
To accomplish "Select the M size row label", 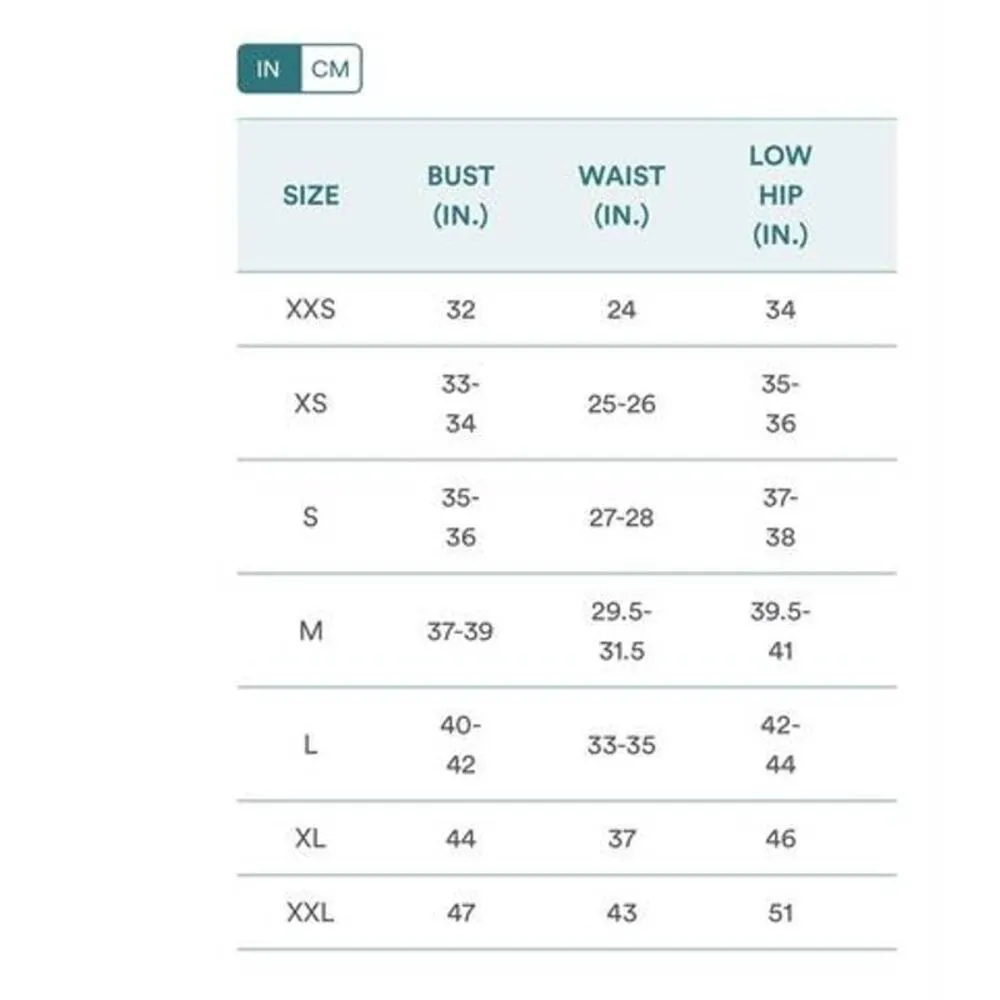I will tap(310, 632).
